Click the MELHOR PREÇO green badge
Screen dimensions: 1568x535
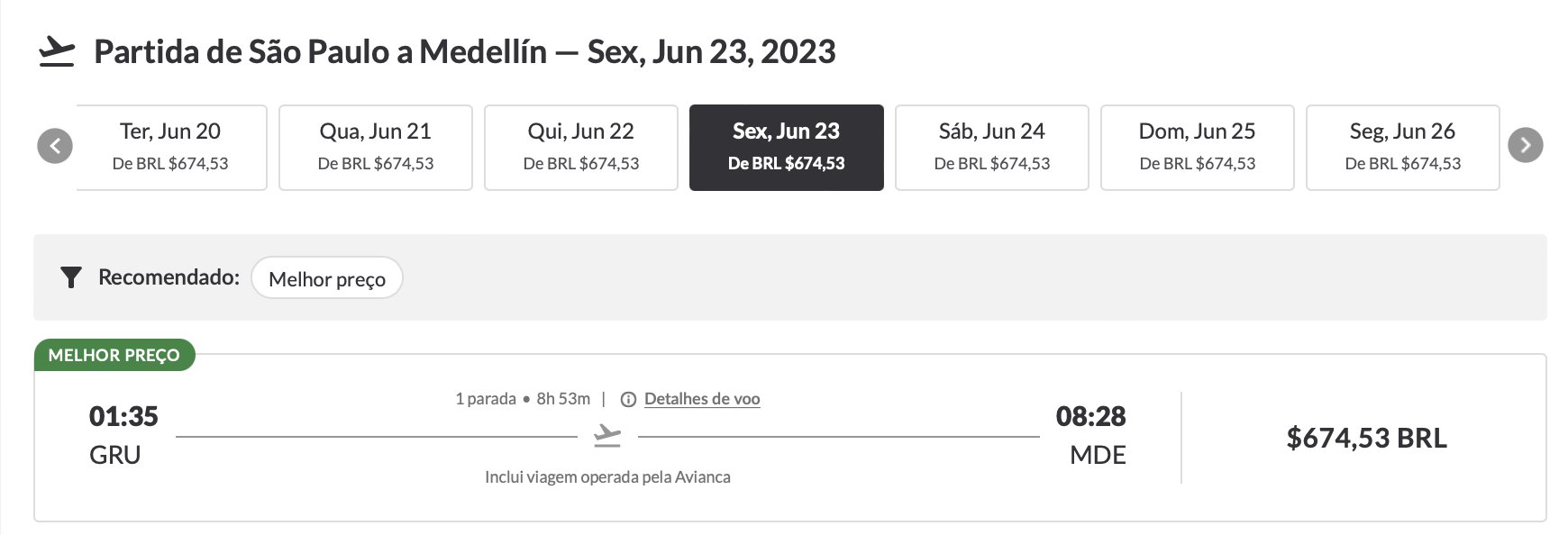(x=114, y=355)
